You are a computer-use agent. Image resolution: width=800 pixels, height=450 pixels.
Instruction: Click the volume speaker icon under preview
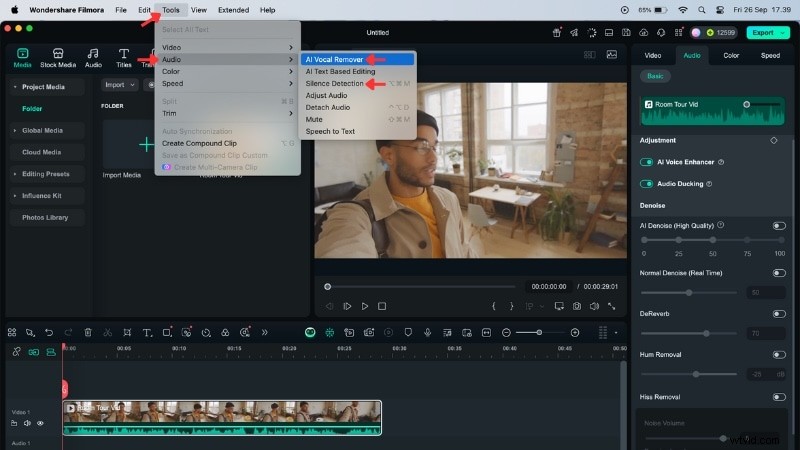click(594, 306)
